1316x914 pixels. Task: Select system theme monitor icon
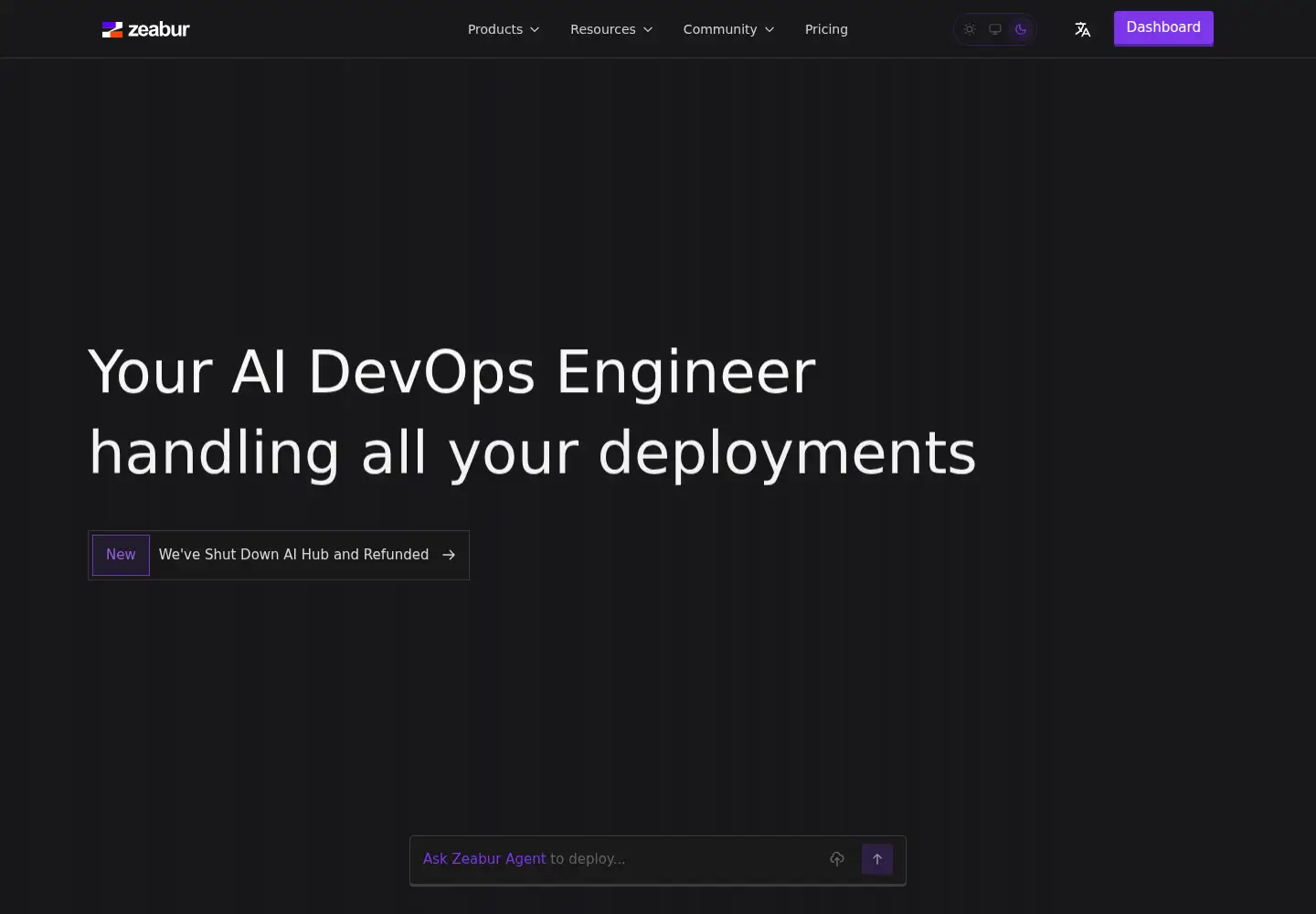[995, 29]
